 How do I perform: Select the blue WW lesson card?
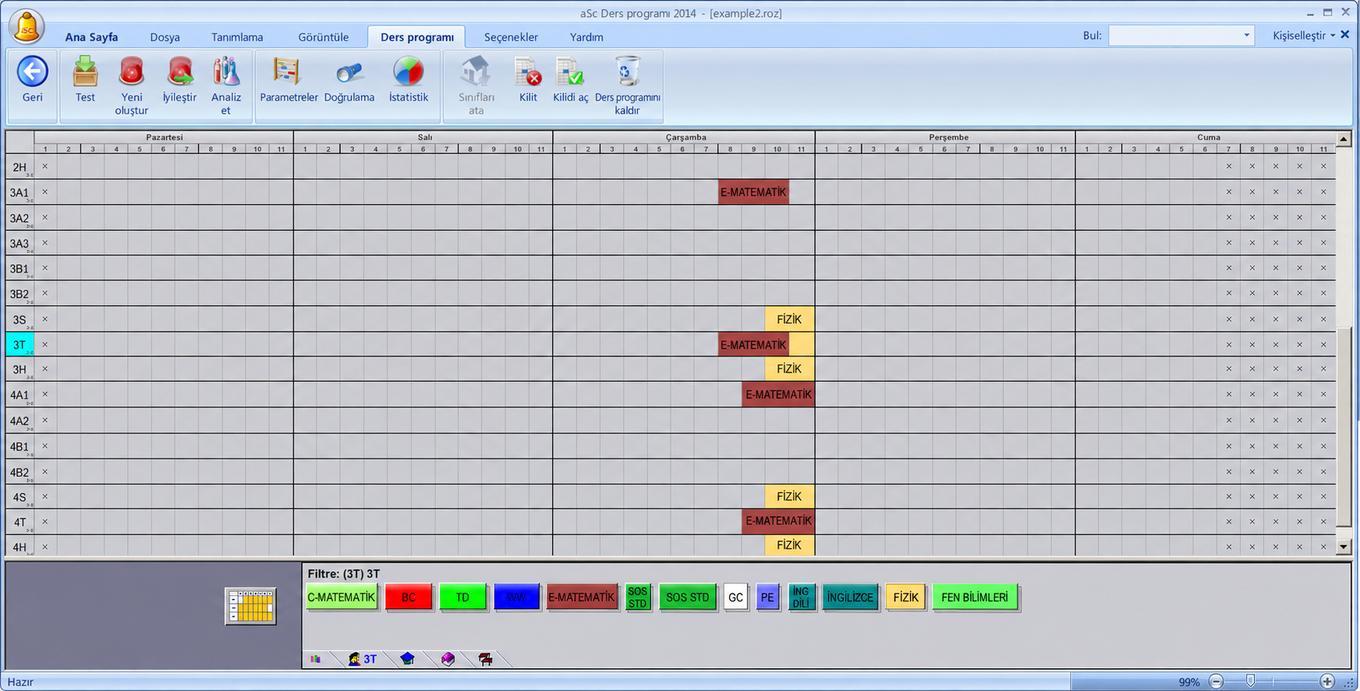[517, 597]
